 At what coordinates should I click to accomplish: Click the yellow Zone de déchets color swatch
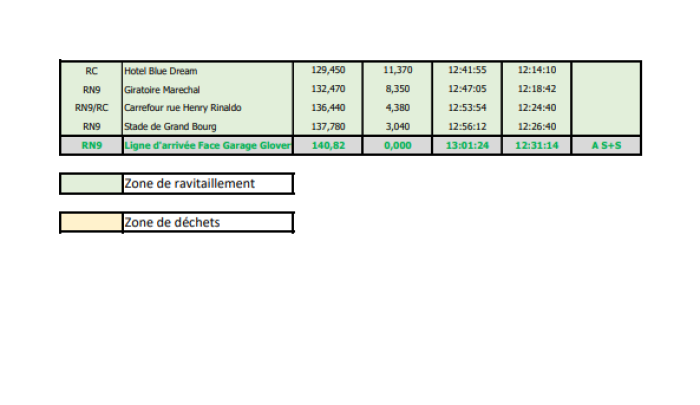tap(91, 222)
